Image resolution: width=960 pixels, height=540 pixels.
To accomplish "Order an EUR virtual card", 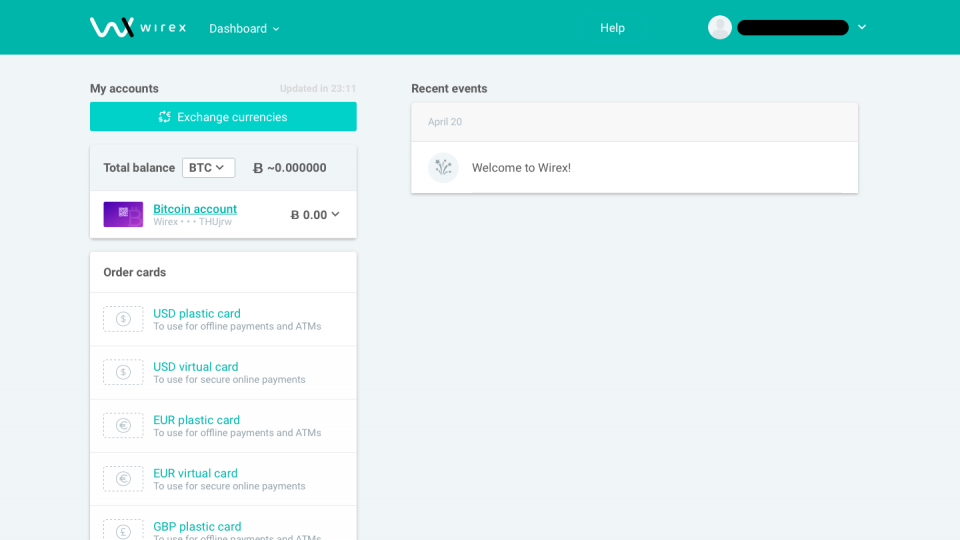I will (195, 473).
